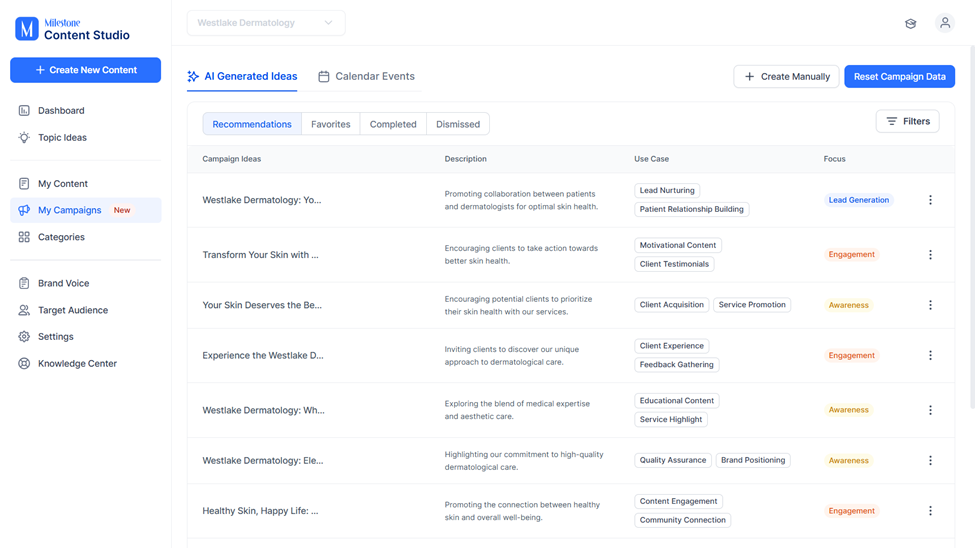This screenshot has height=548, width=975.
Task: Open options menu for Westlake Dermatology: Yo... row
Action: tap(930, 200)
